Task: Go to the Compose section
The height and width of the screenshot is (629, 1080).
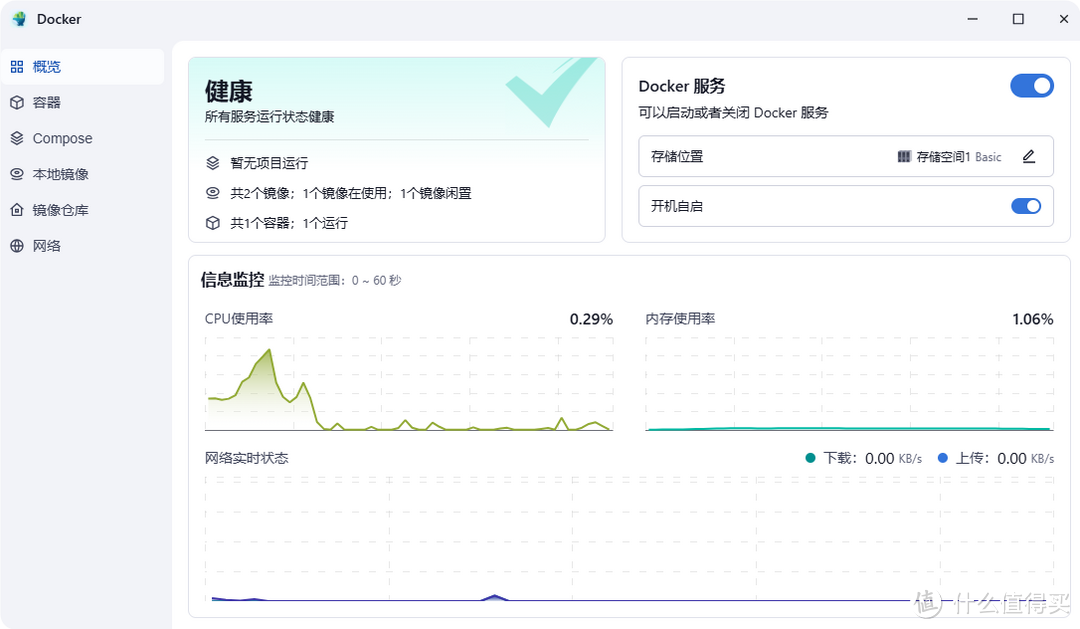Action: (82, 138)
